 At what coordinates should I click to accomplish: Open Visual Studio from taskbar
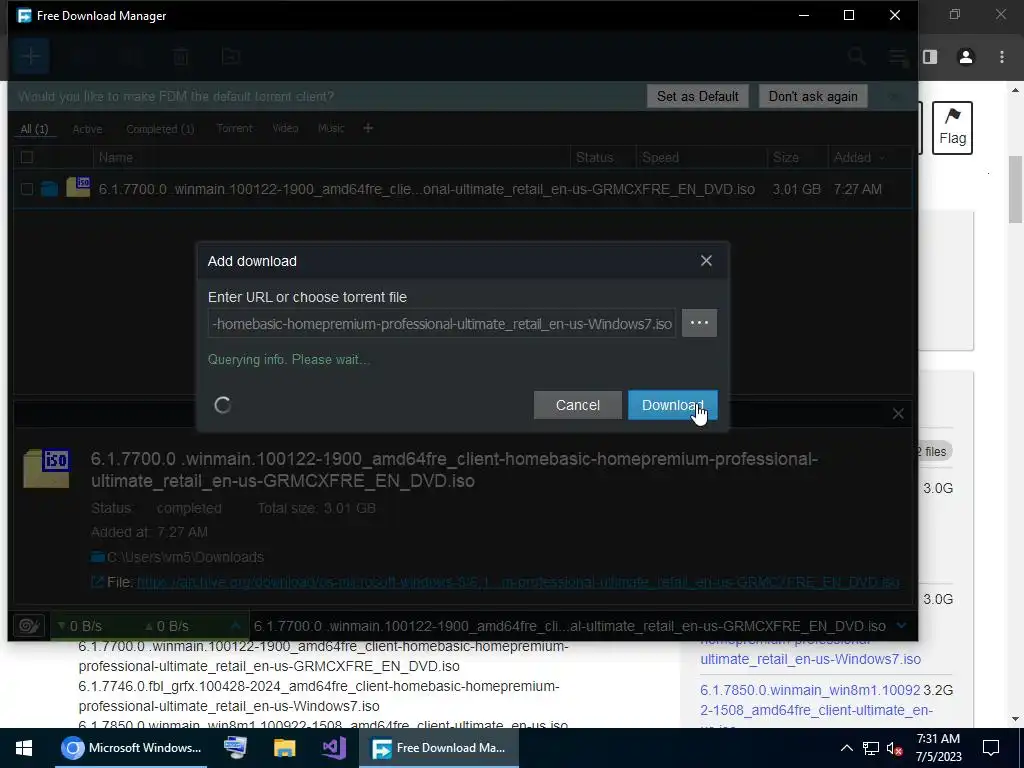click(x=333, y=748)
